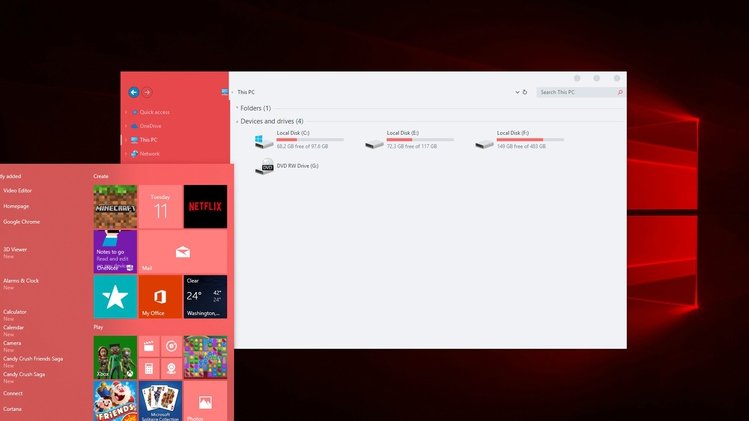Click the This PC address breadcrumb
The image size is (749, 421).
(246, 92)
